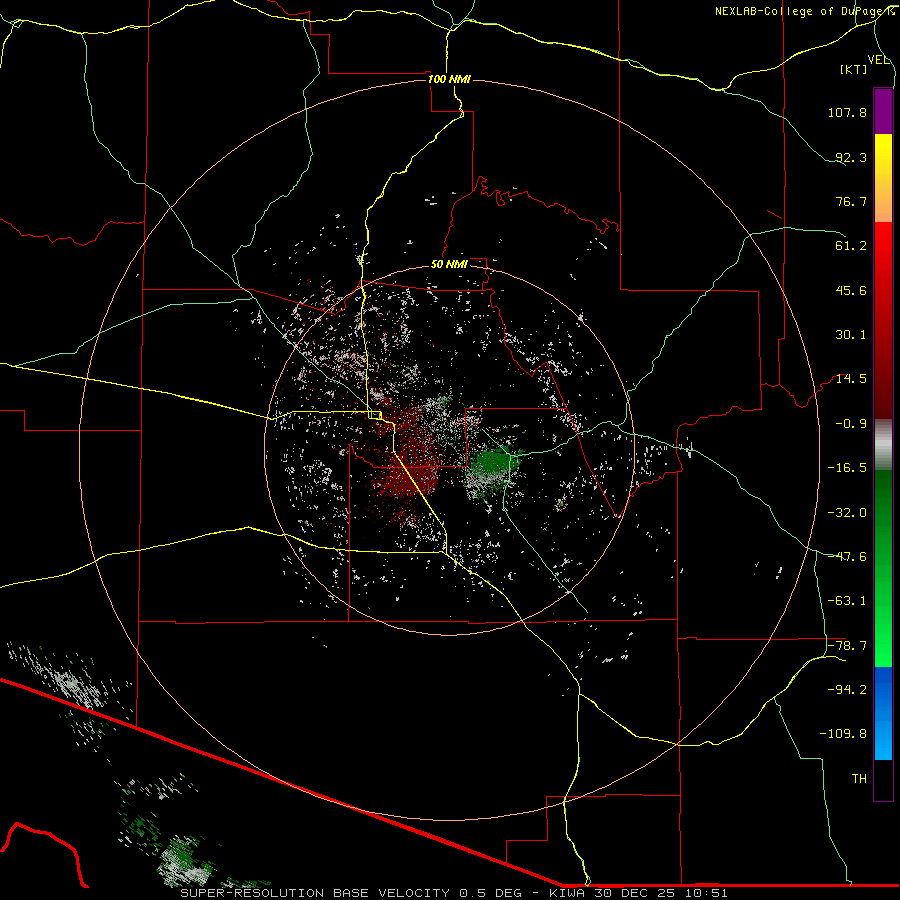Click the -0.9 velocity scale value
This screenshot has width=900, height=900.
[x=851, y=424]
